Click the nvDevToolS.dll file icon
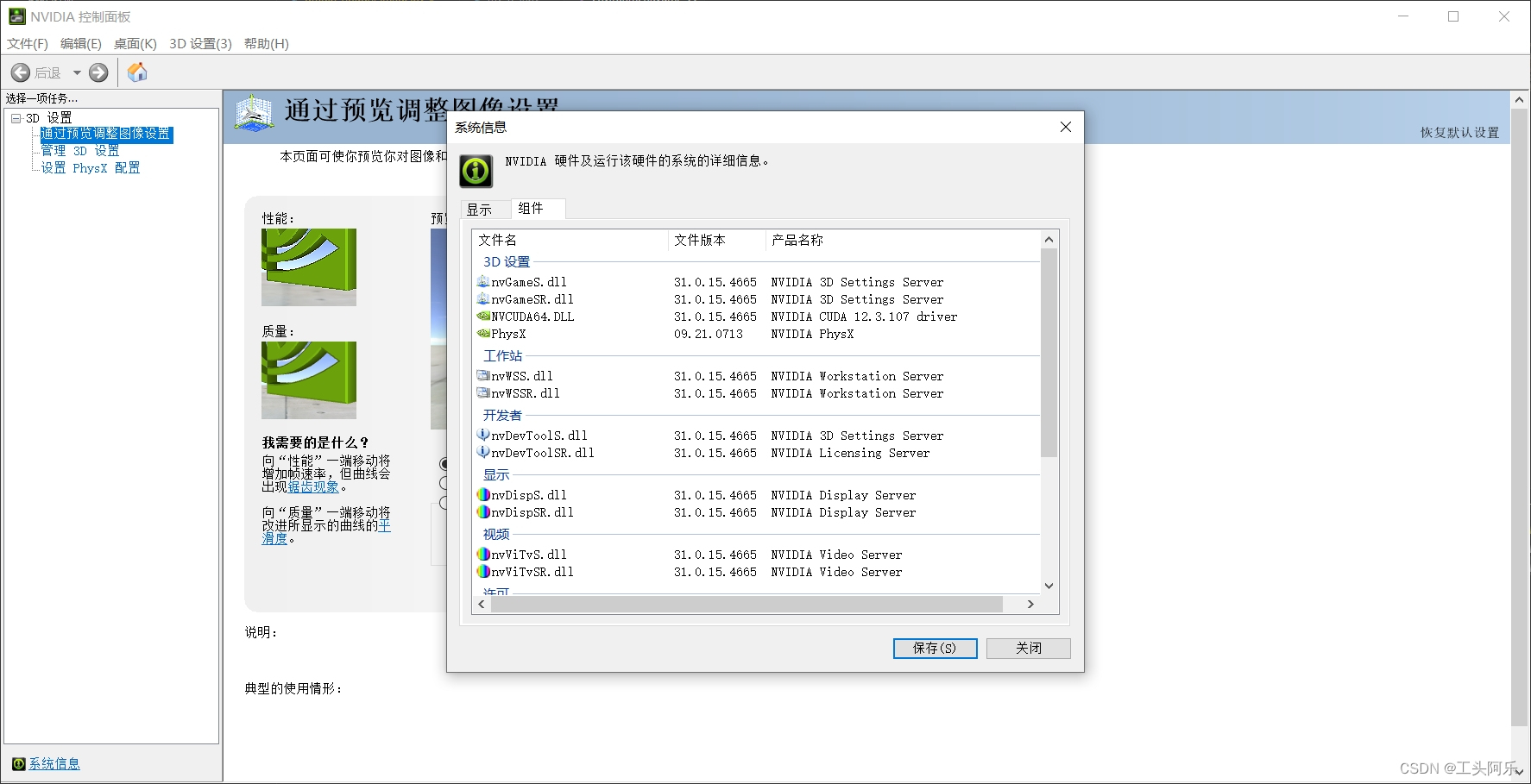This screenshot has height=784, width=1531. point(483,435)
